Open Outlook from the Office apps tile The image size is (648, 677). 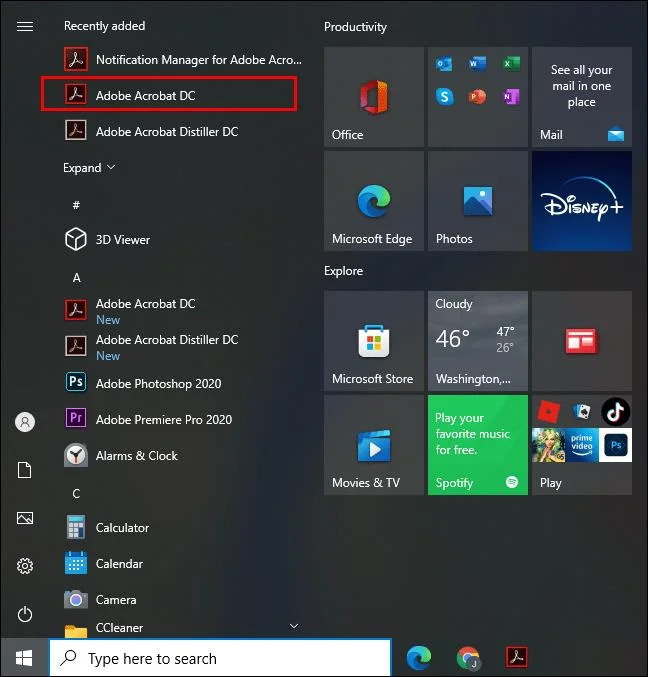[x=444, y=64]
